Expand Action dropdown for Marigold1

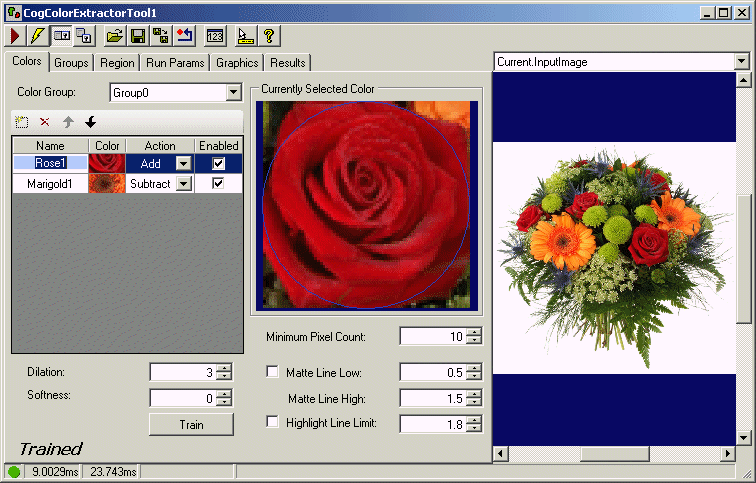[x=183, y=184]
